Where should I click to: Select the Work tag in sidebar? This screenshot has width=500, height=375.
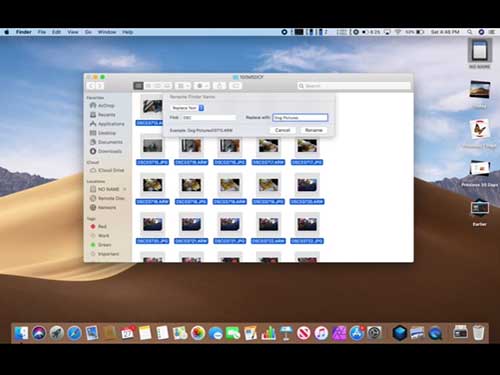click(x=103, y=236)
